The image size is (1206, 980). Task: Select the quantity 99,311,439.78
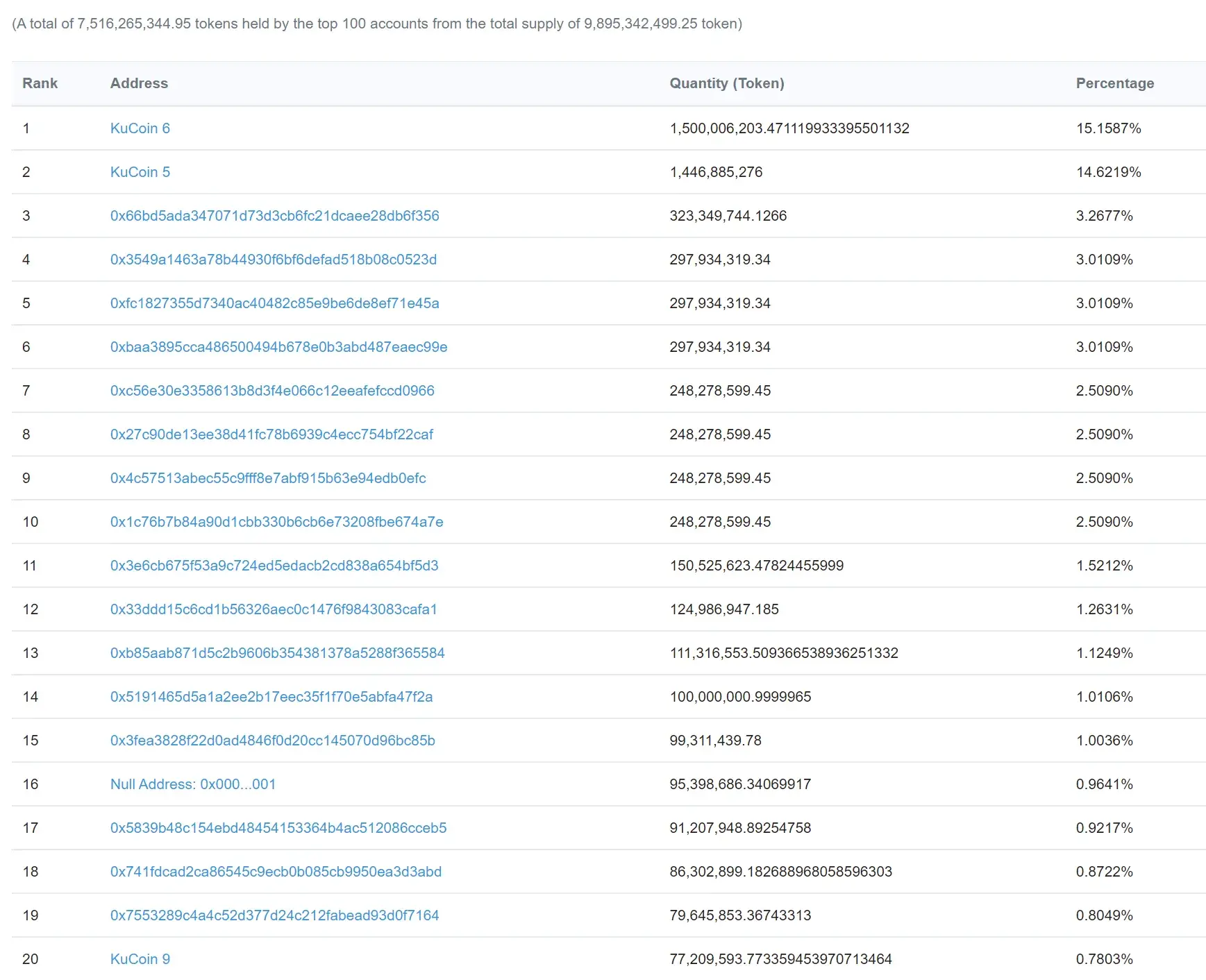[715, 741]
